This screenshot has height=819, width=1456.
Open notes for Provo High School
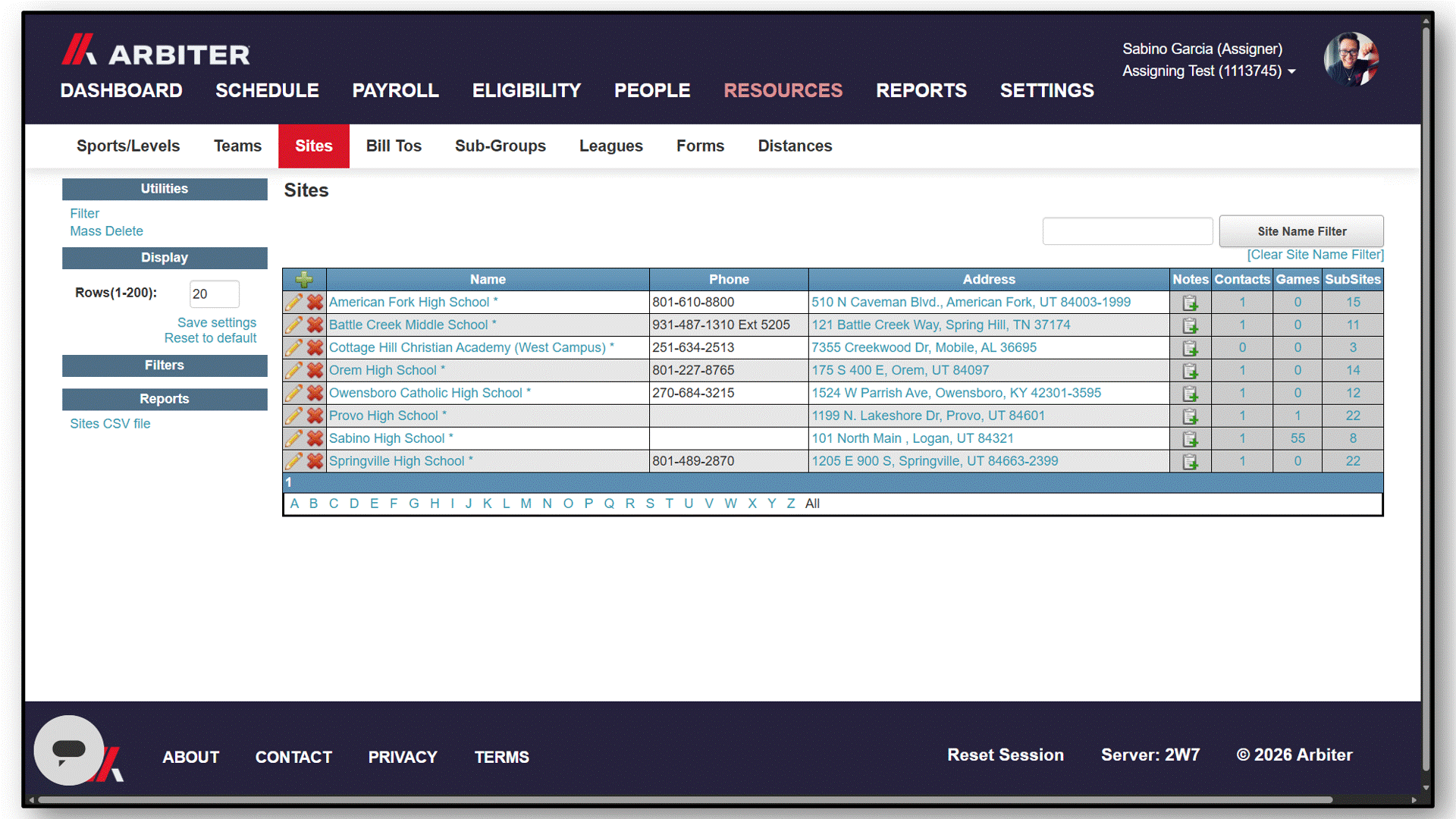pos(1190,416)
